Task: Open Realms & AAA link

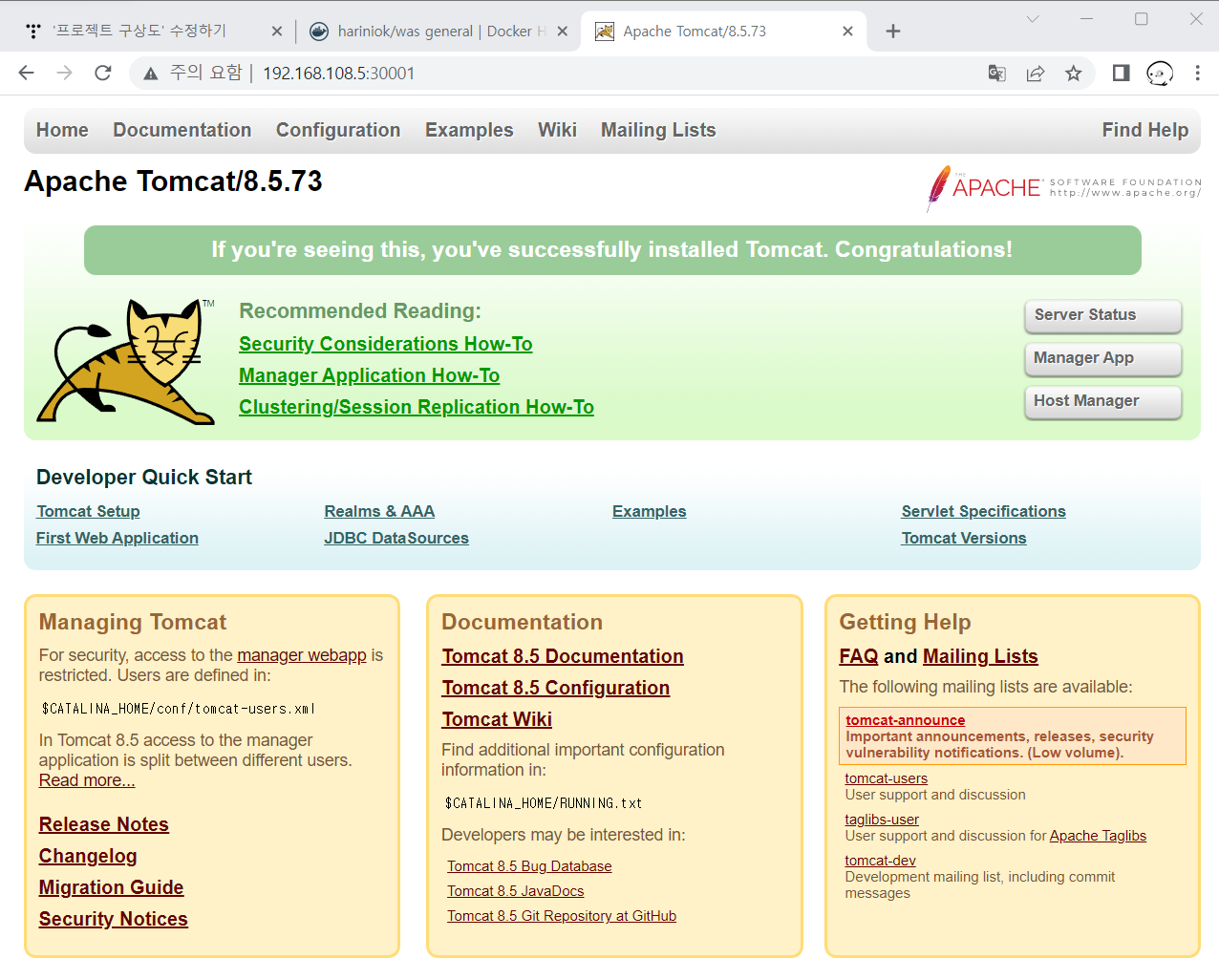Action: point(379,511)
